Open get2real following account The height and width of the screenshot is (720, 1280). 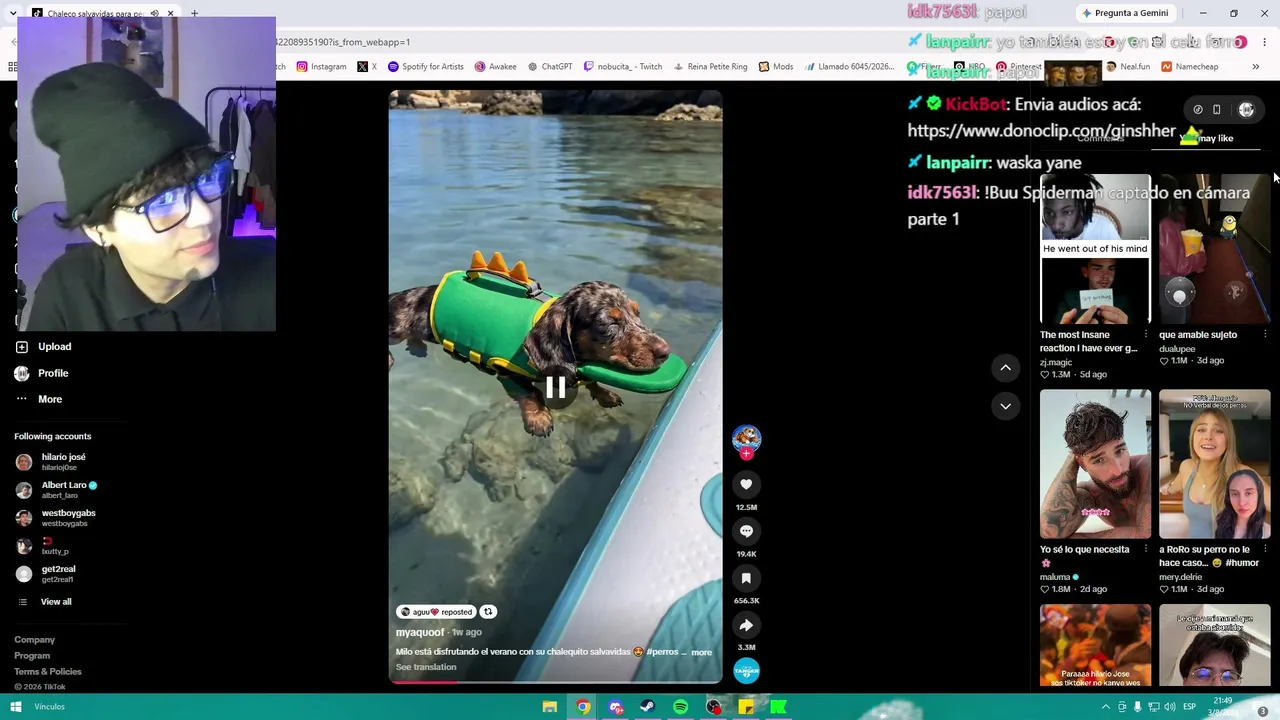coord(46,573)
